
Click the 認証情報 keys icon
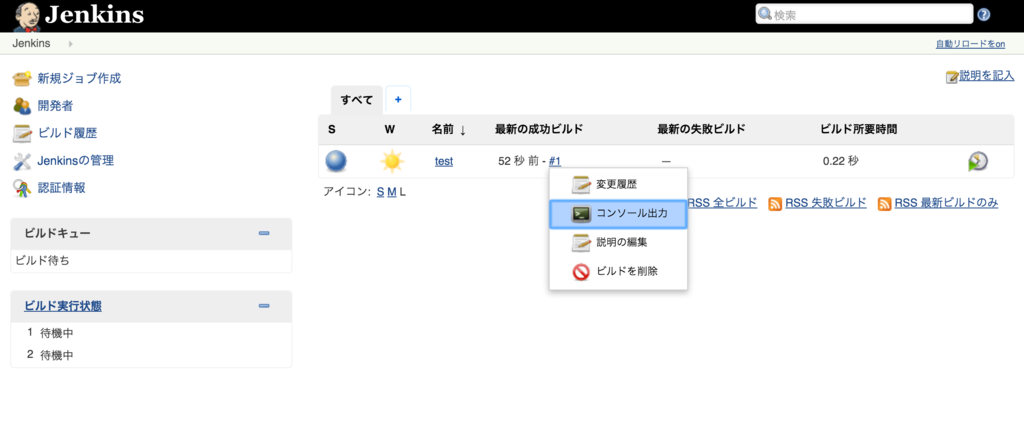[22, 188]
